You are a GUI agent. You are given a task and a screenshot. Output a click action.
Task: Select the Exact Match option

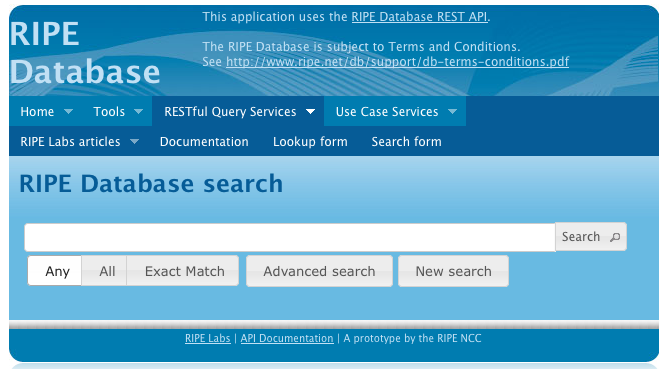coord(182,271)
